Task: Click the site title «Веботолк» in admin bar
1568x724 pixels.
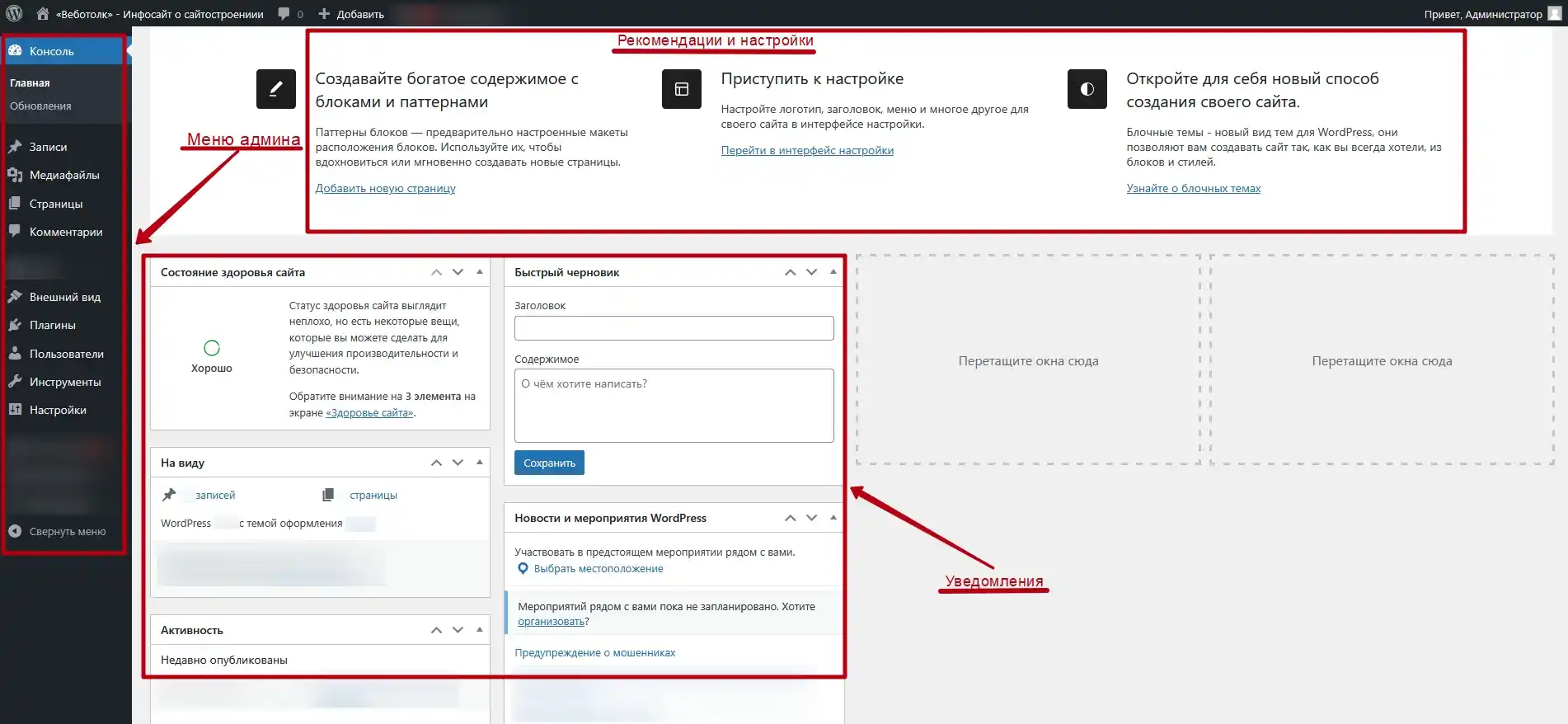Action: [160, 14]
